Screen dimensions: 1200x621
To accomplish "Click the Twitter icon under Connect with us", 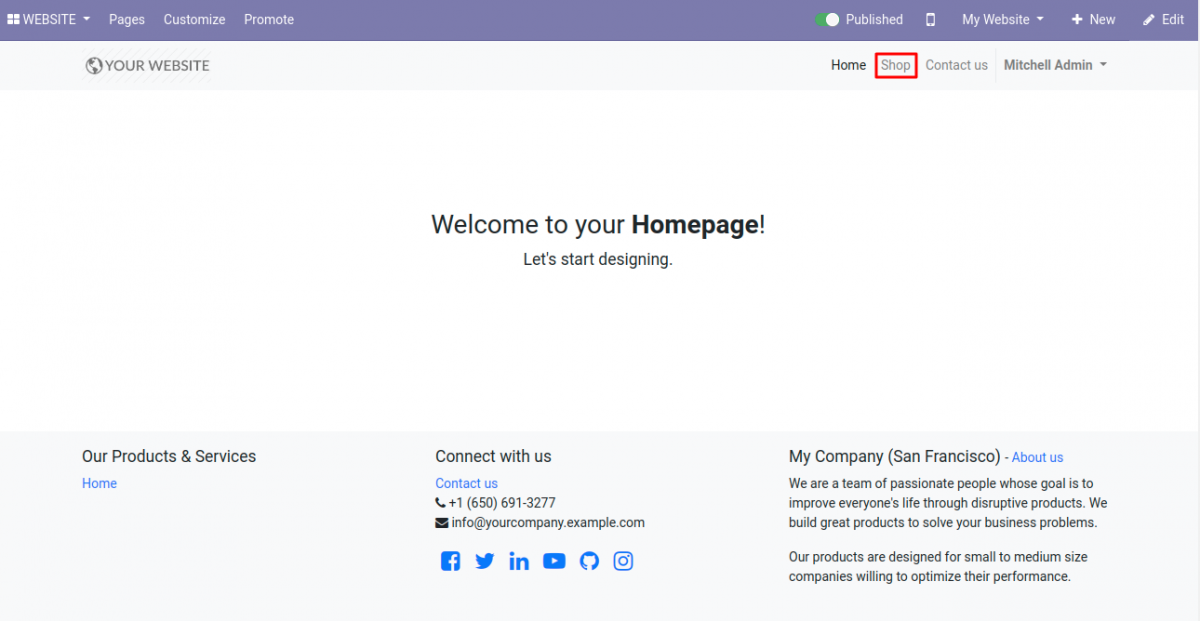I will 484,561.
